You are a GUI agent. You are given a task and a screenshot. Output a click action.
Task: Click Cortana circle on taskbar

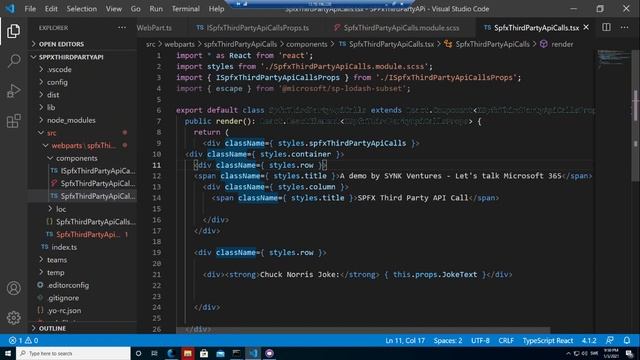tap(138, 353)
